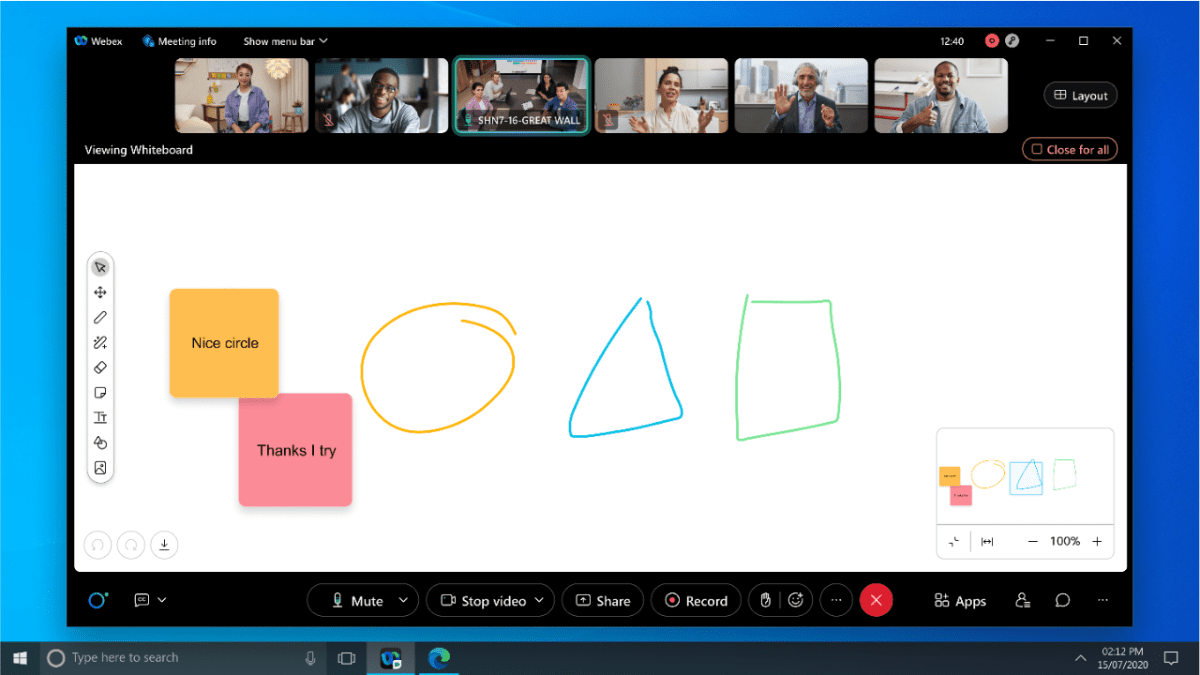1200x675 pixels.
Task: Mute the microphone
Action: [356, 601]
